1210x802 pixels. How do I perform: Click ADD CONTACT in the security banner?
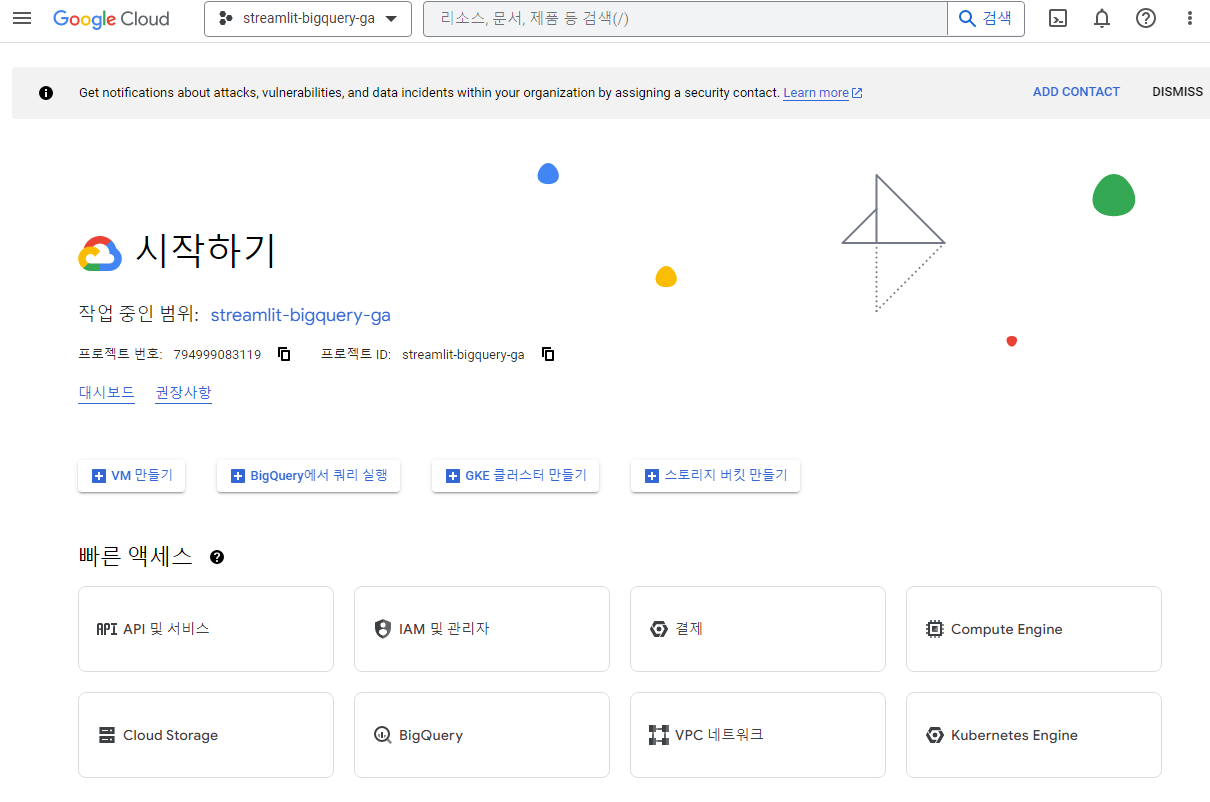pyautogui.click(x=1076, y=92)
